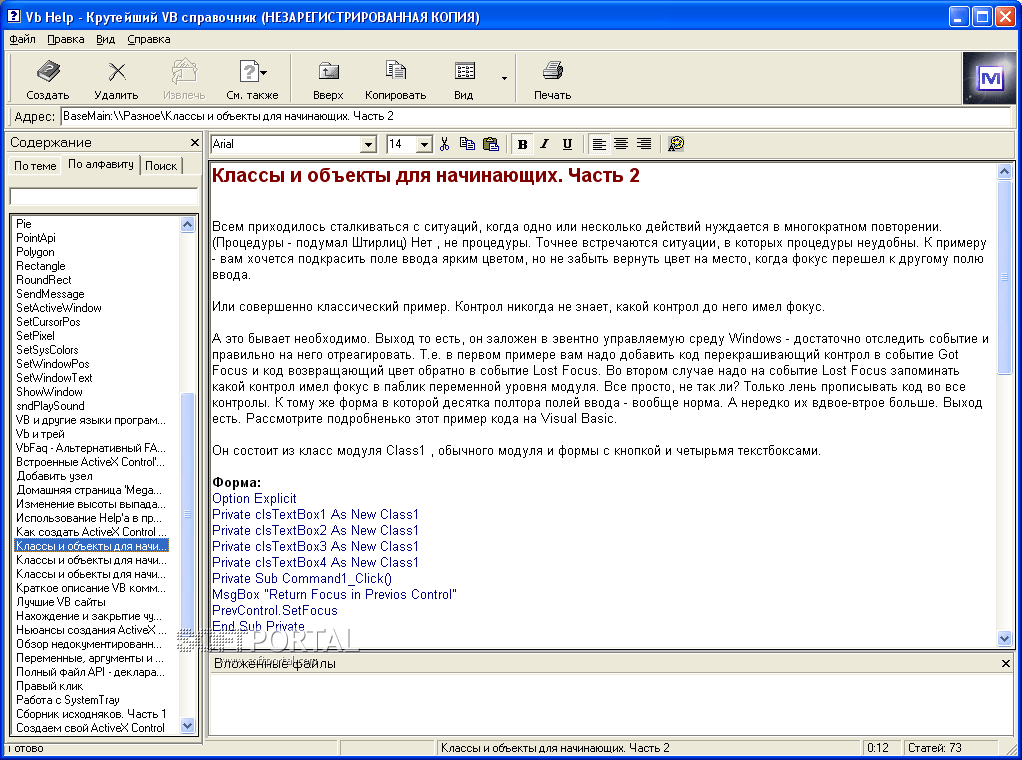Select the Vb и трей list entry

[40, 434]
